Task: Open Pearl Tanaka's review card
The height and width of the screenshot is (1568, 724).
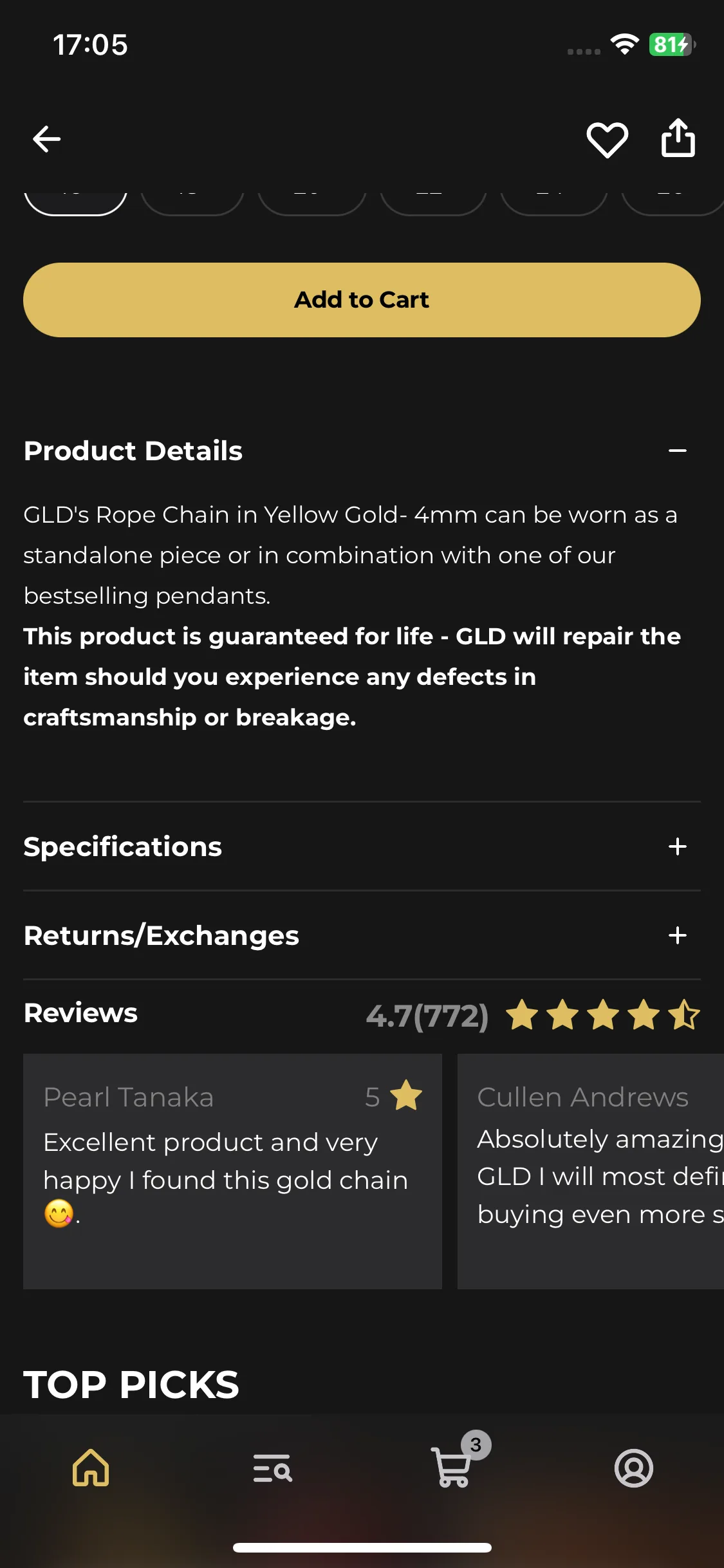Action: pyautogui.click(x=232, y=1171)
